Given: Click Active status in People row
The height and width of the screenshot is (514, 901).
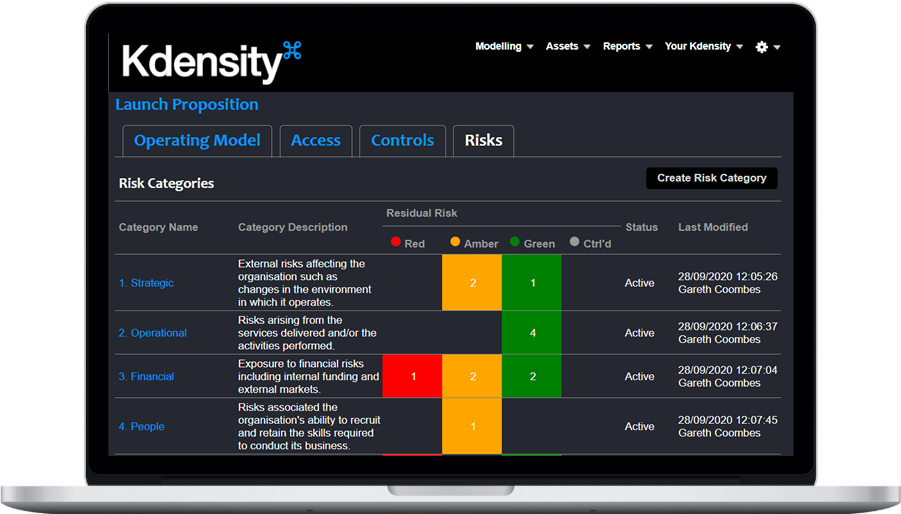Looking at the screenshot, I should pyautogui.click(x=640, y=427).
